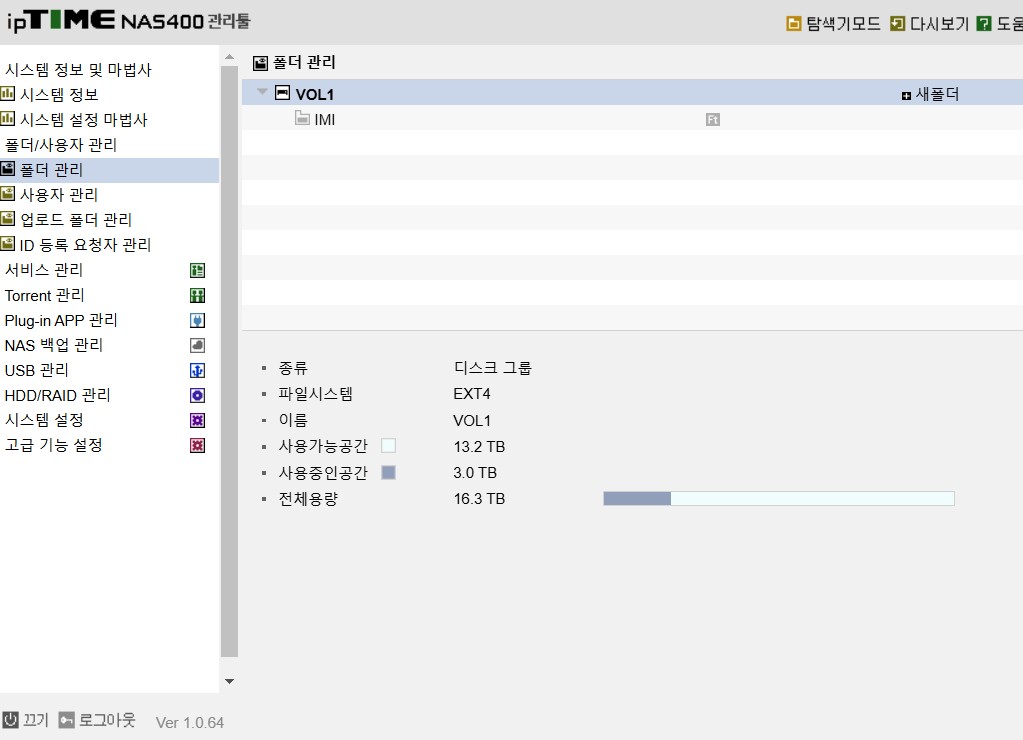1023x740 pixels.
Task: Open the Plug-in APP 관리 plug icon
Action: click(197, 320)
